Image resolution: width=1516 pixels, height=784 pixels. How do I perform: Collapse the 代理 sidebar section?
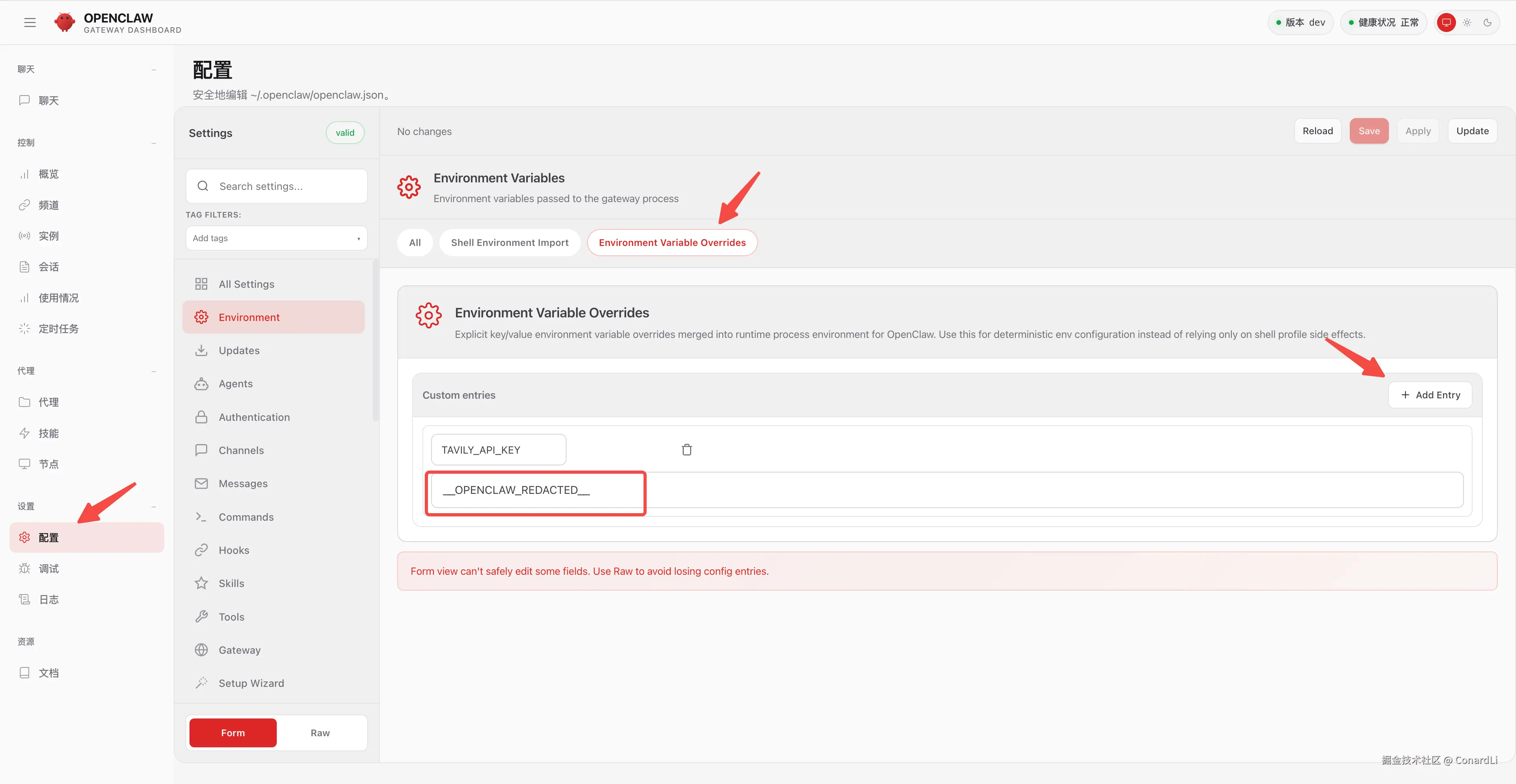[154, 371]
